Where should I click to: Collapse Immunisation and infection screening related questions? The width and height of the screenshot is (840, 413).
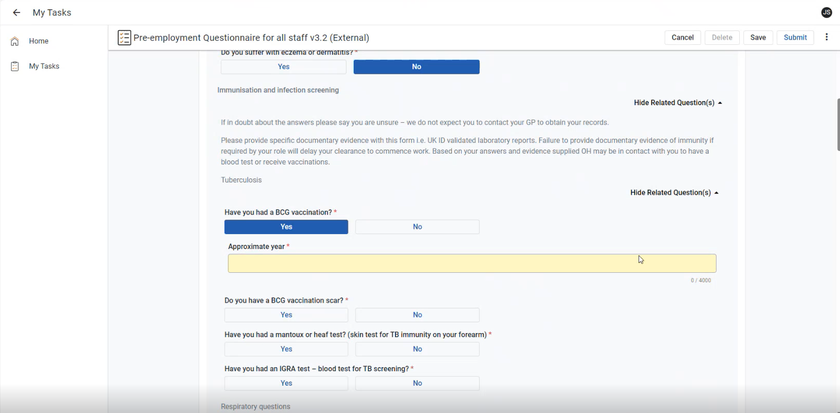(x=678, y=103)
